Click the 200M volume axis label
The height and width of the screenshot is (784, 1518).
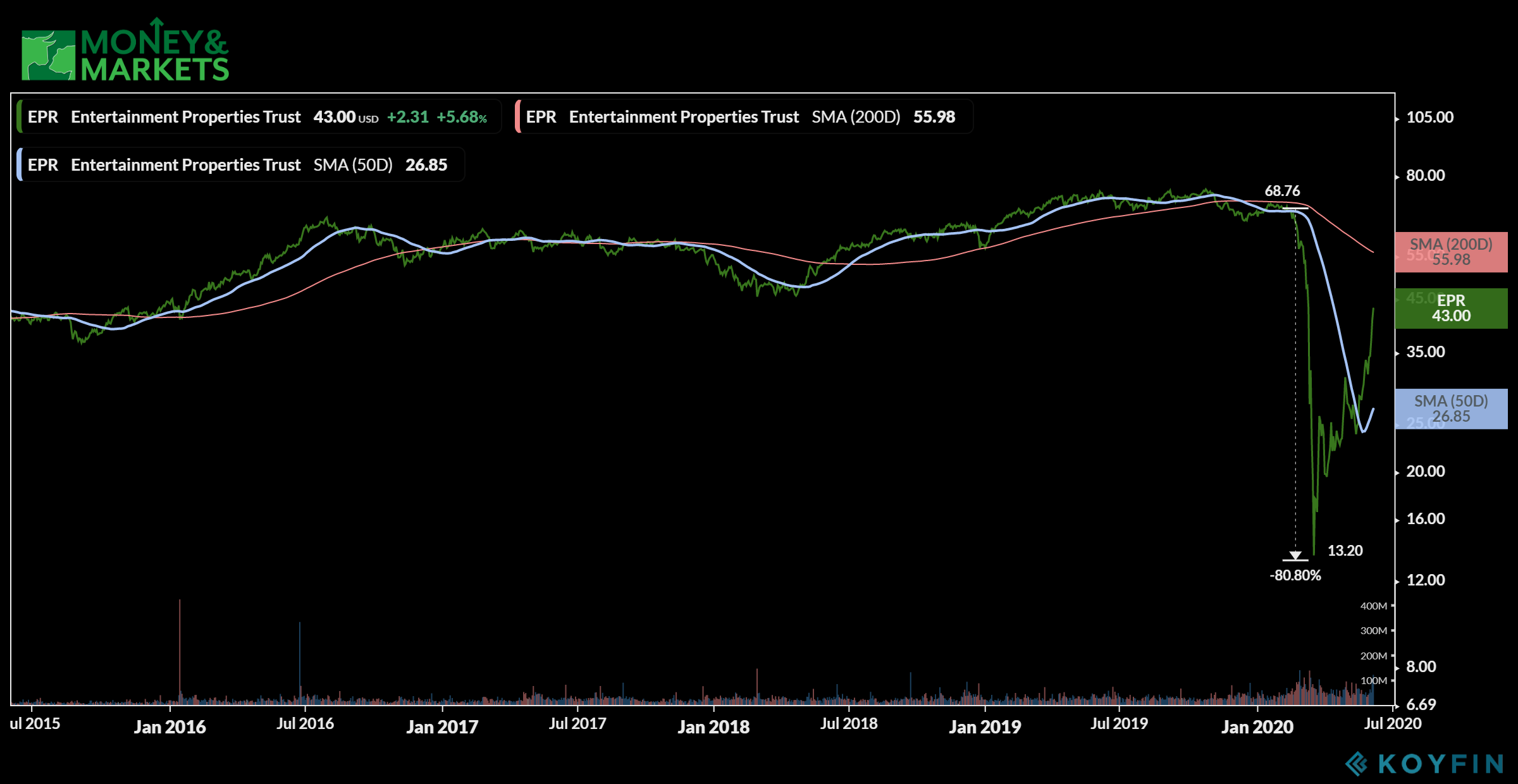1374,656
